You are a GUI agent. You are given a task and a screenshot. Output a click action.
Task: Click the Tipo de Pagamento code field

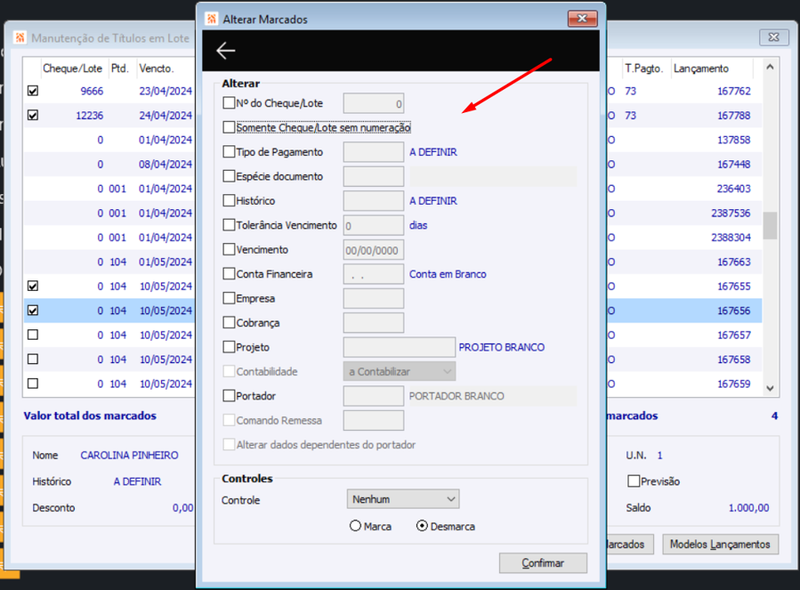(x=373, y=152)
